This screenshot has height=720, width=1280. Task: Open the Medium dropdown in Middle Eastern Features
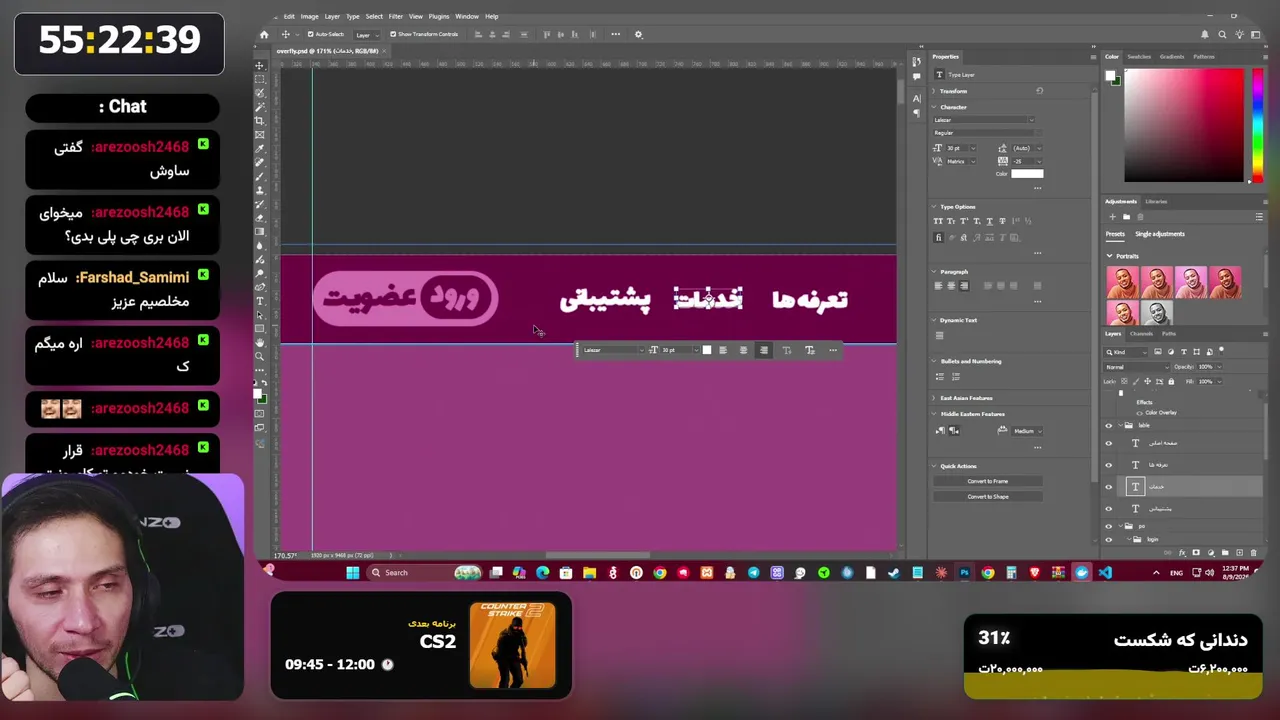point(1027,431)
